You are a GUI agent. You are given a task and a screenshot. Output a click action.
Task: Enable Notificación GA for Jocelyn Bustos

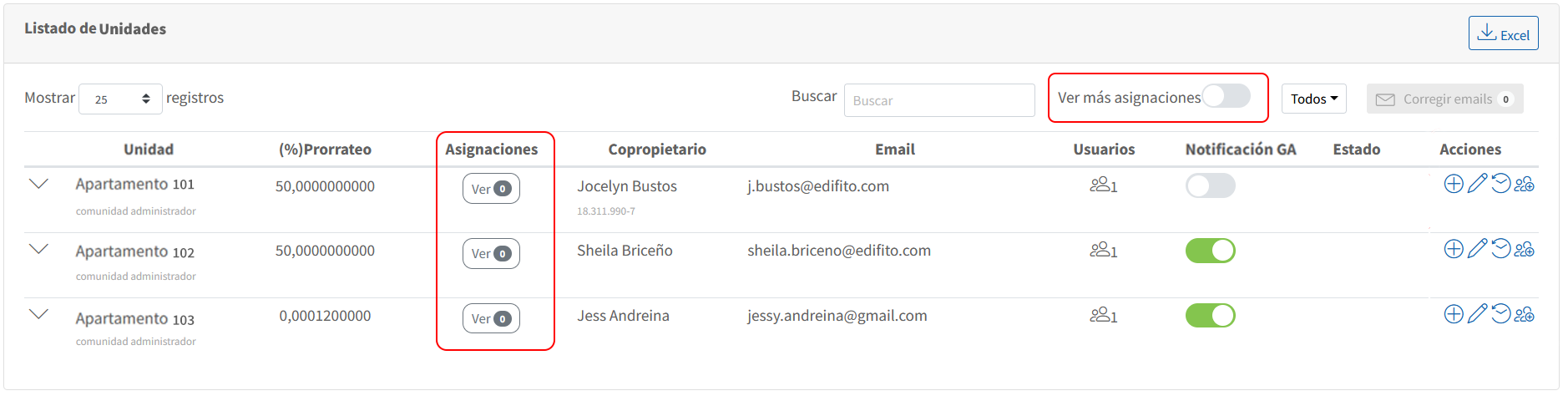(x=1210, y=185)
